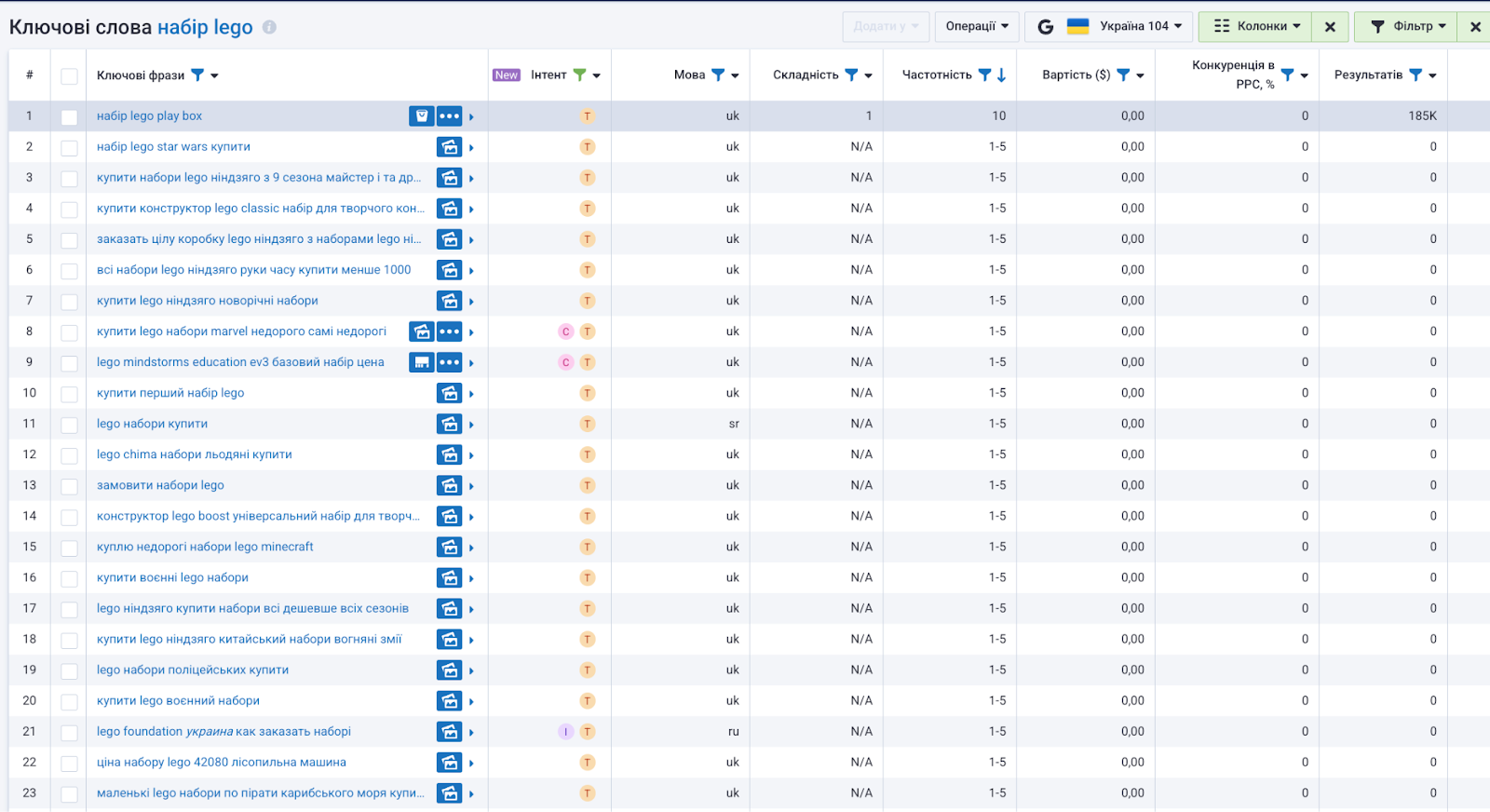Click the info icon next to title 'набір lego'

pyautogui.click(x=269, y=27)
